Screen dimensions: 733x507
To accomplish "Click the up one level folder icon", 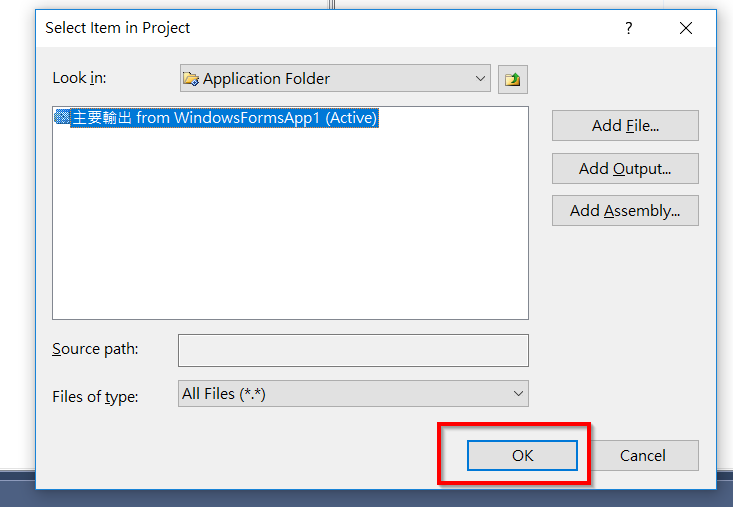I will 512,79.
